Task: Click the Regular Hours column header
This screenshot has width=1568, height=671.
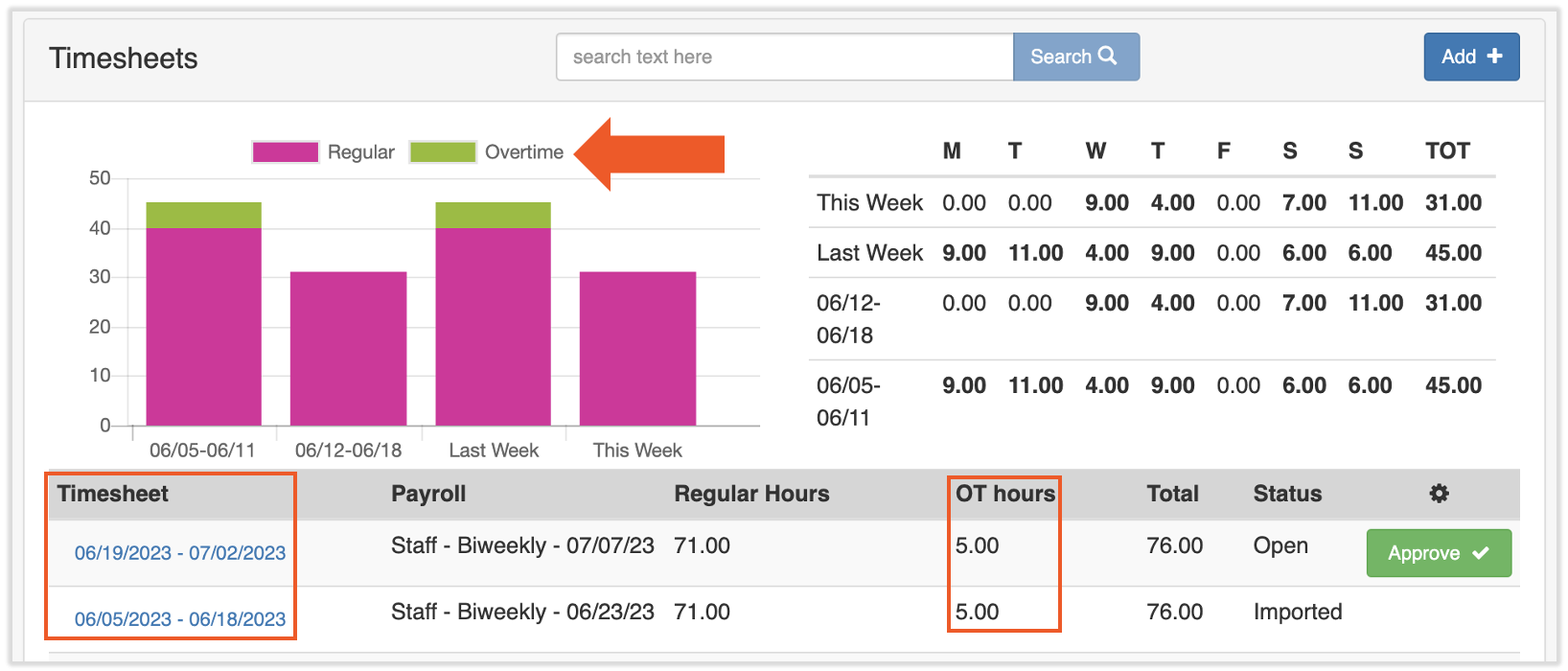Action: 751,494
